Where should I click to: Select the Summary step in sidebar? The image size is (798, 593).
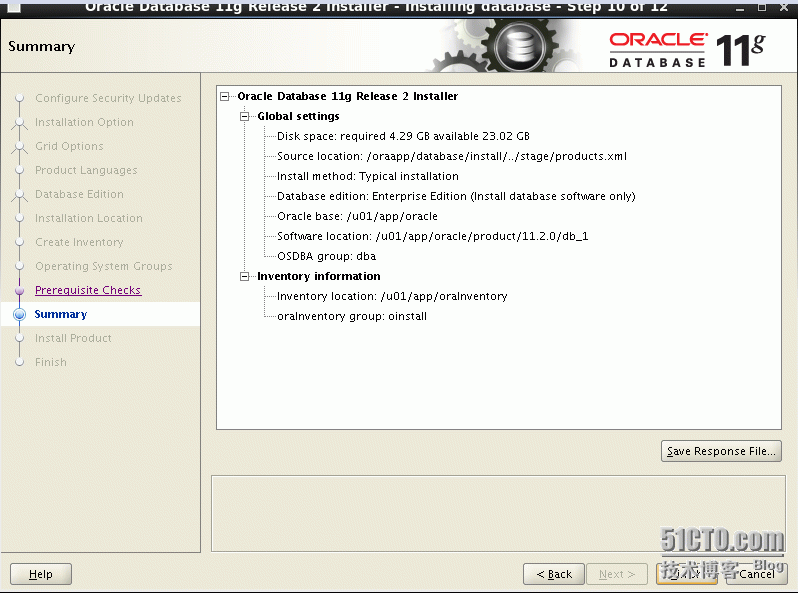61,314
